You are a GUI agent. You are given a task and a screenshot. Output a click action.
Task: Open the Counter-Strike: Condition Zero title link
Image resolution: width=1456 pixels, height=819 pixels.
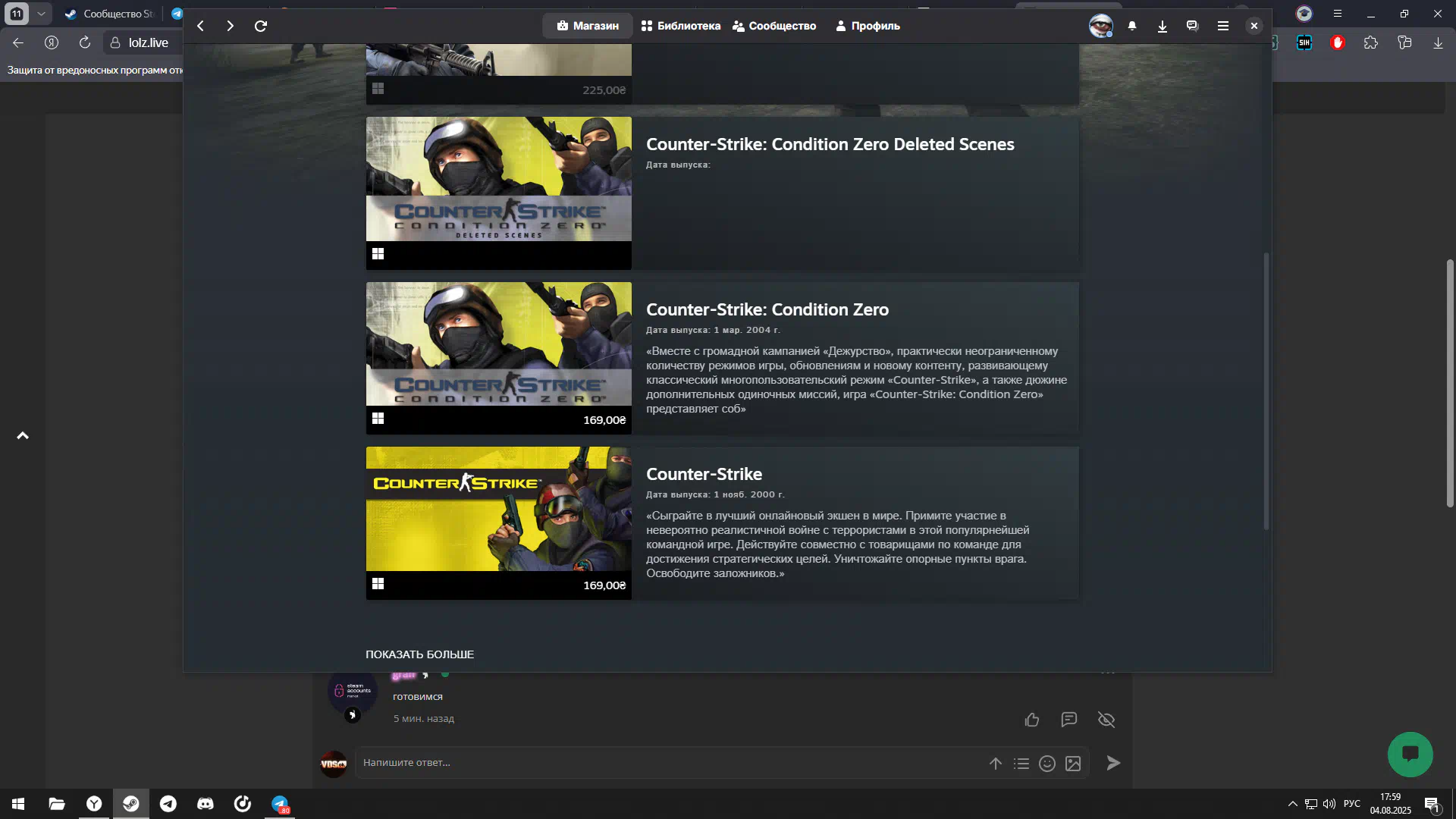click(x=767, y=309)
